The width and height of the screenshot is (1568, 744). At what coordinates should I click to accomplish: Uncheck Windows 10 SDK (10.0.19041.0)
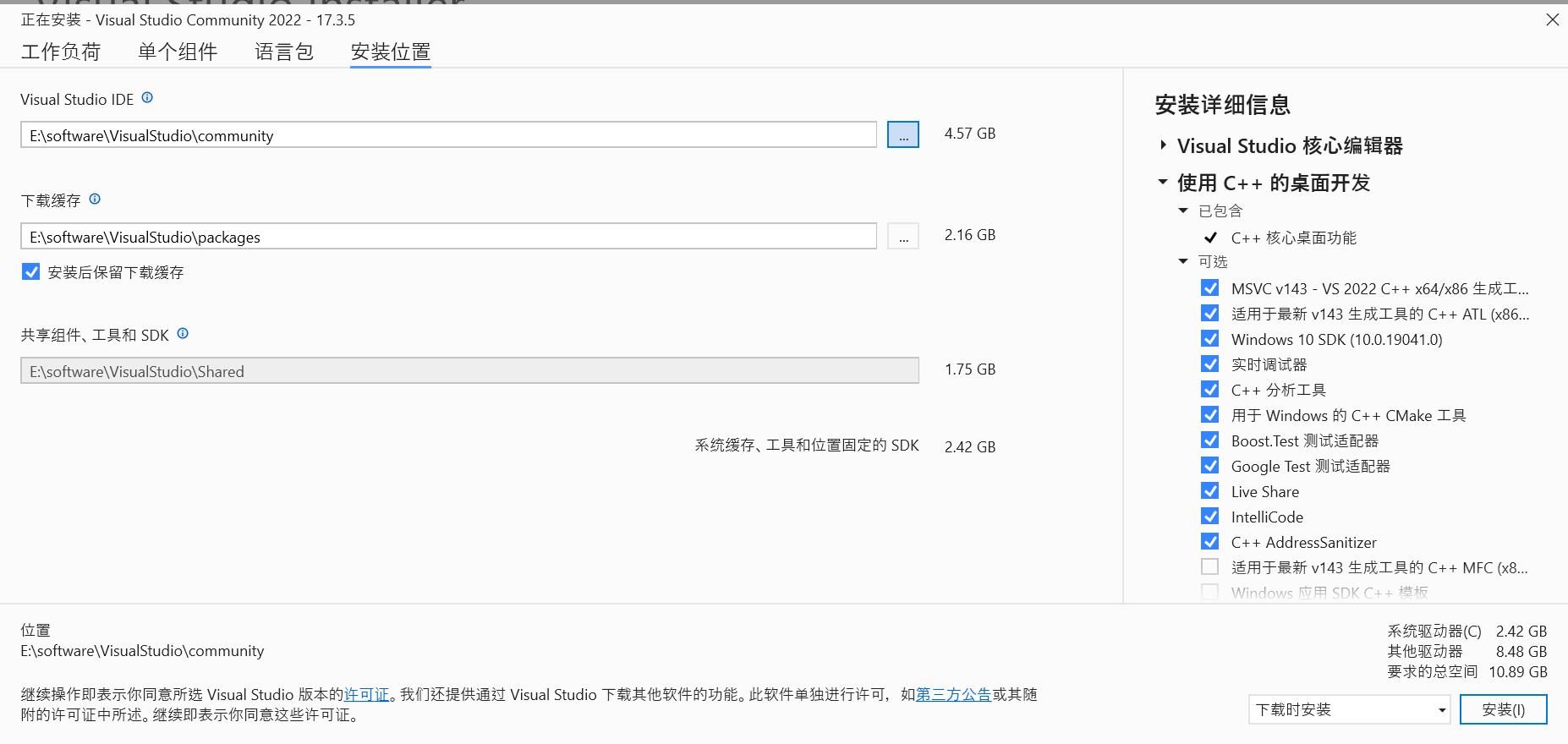tap(1210, 339)
